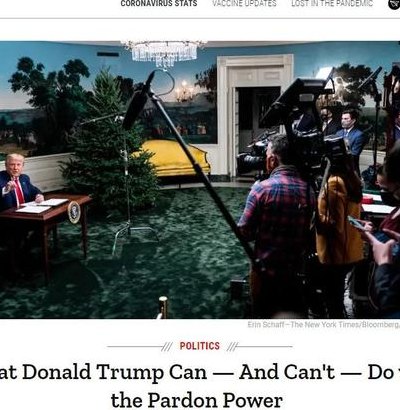
Task: Open the Coronavirus Stats nav link
Action: point(159,4)
